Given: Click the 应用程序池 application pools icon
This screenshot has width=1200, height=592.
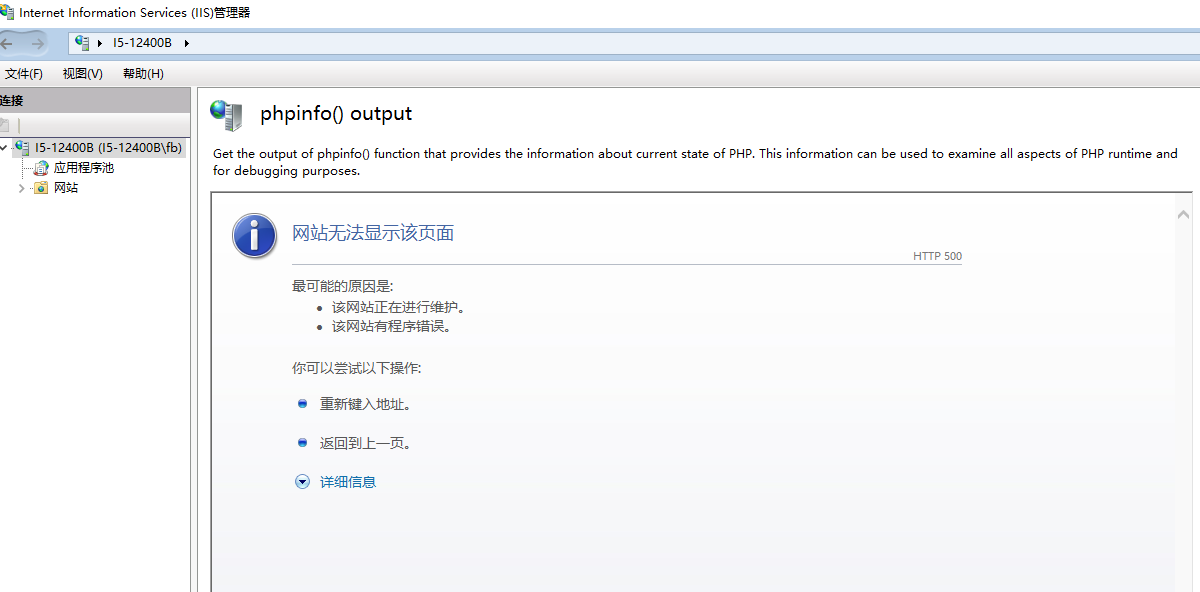Looking at the screenshot, I should (41, 168).
